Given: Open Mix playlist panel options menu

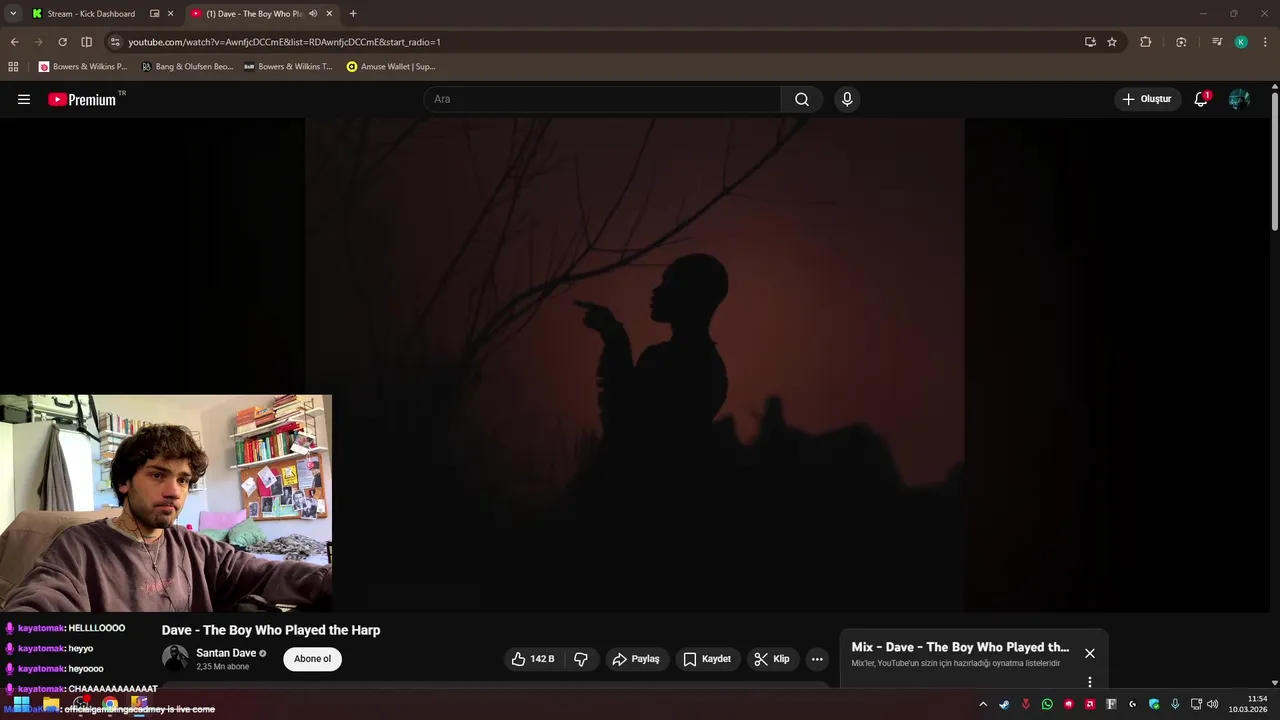Looking at the screenshot, I should coord(1090,682).
